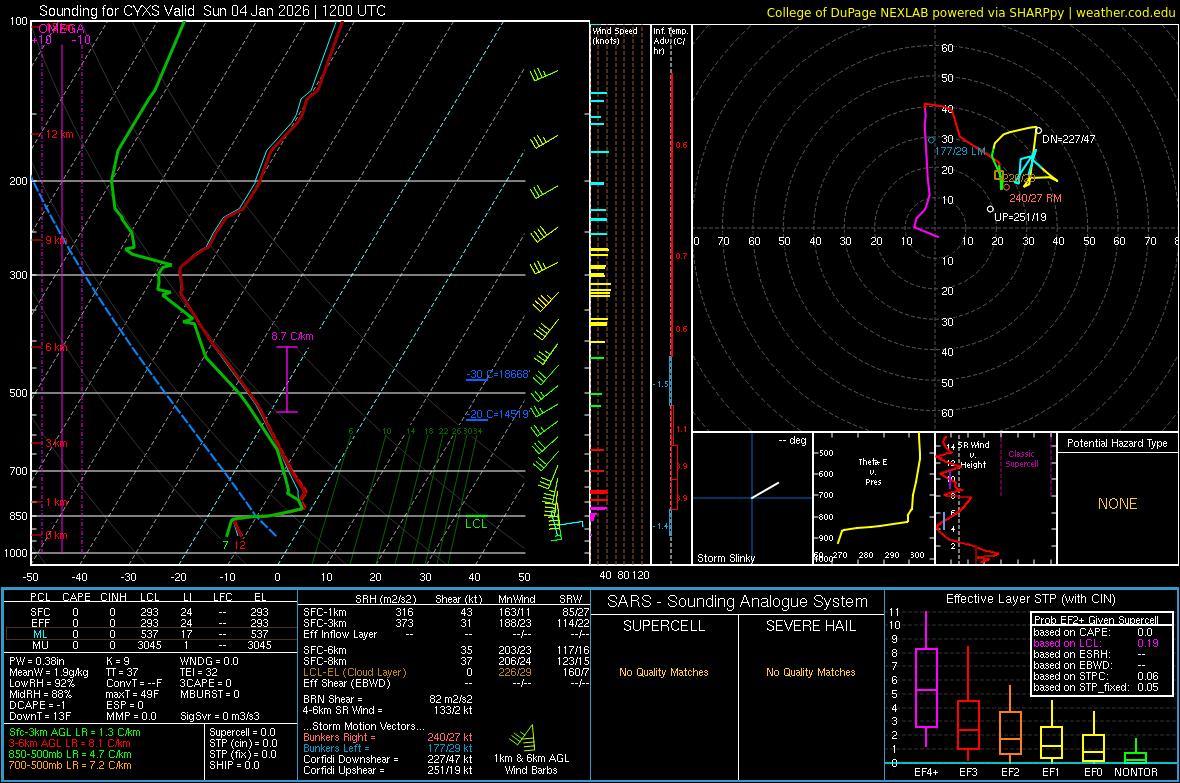Image resolution: width=1180 pixels, height=783 pixels.
Task: Click the SR Wind v. Height inset label
Action: click(974, 455)
